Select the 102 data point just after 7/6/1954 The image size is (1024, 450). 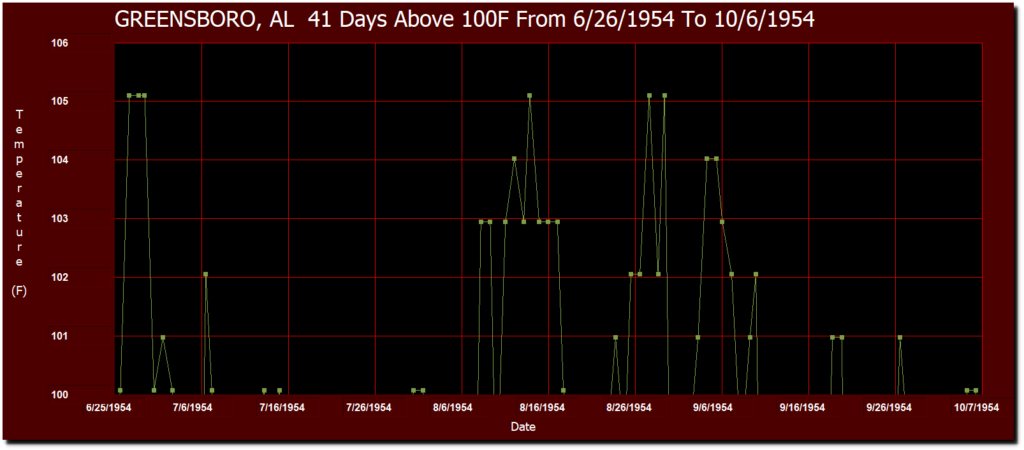point(206,274)
